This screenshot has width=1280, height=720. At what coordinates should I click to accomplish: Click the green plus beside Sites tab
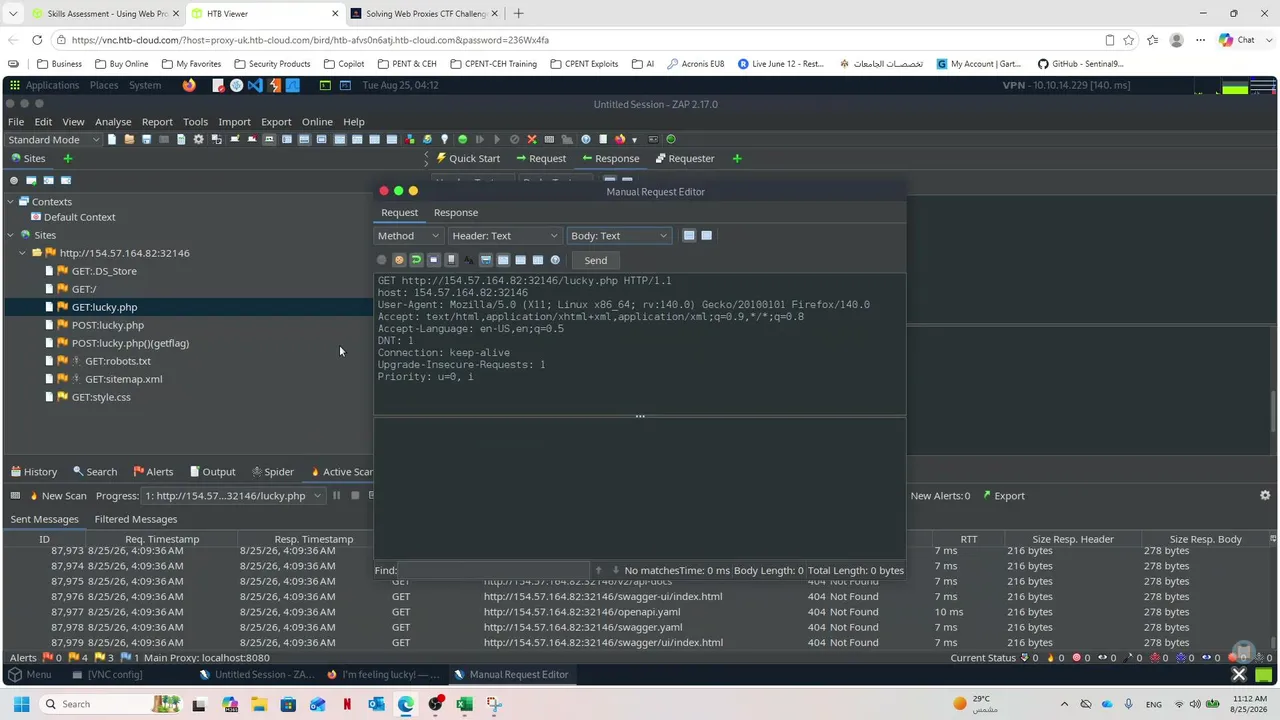pyautogui.click(x=68, y=158)
